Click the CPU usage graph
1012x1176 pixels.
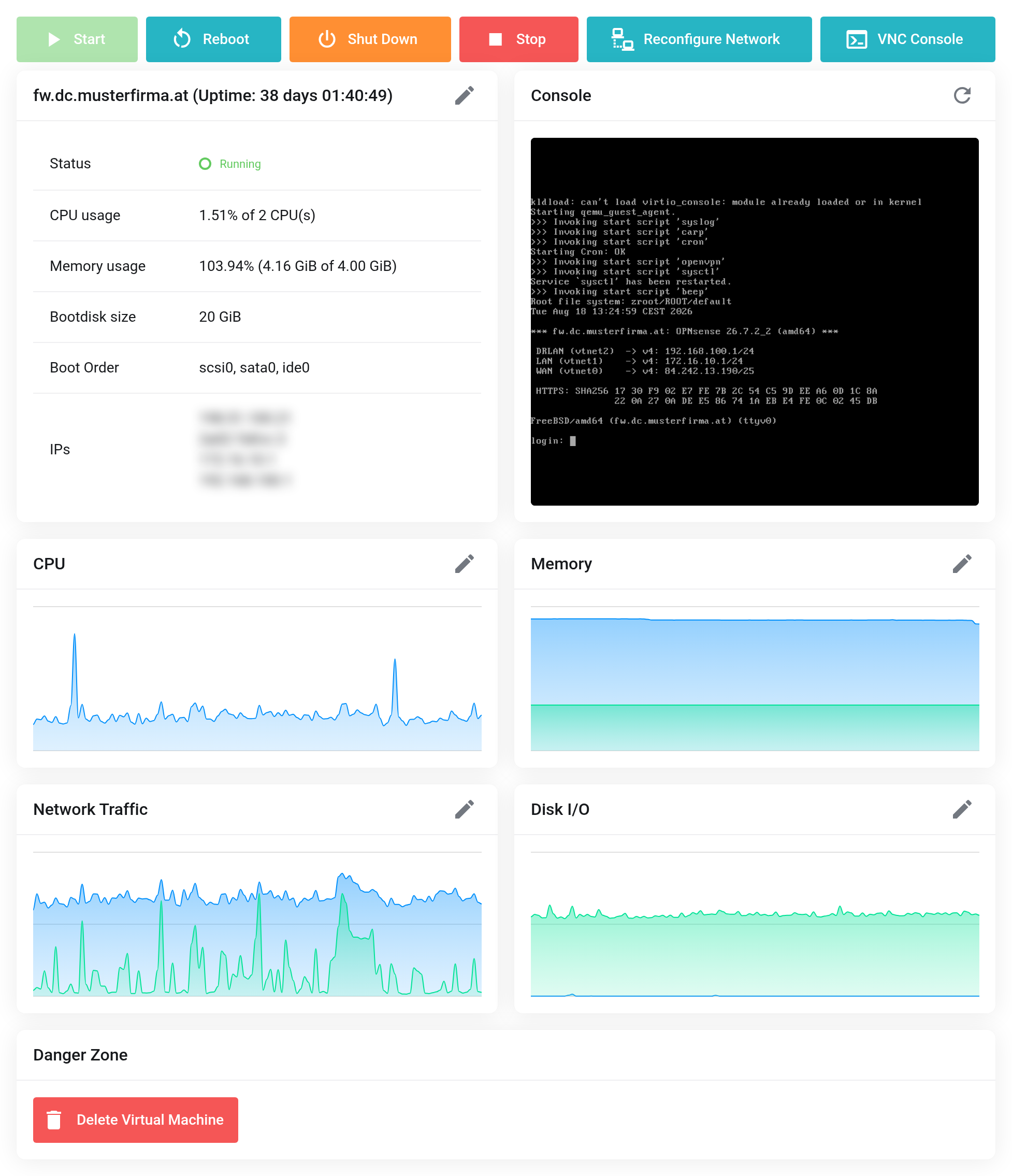pyautogui.click(x=257, y=678)
